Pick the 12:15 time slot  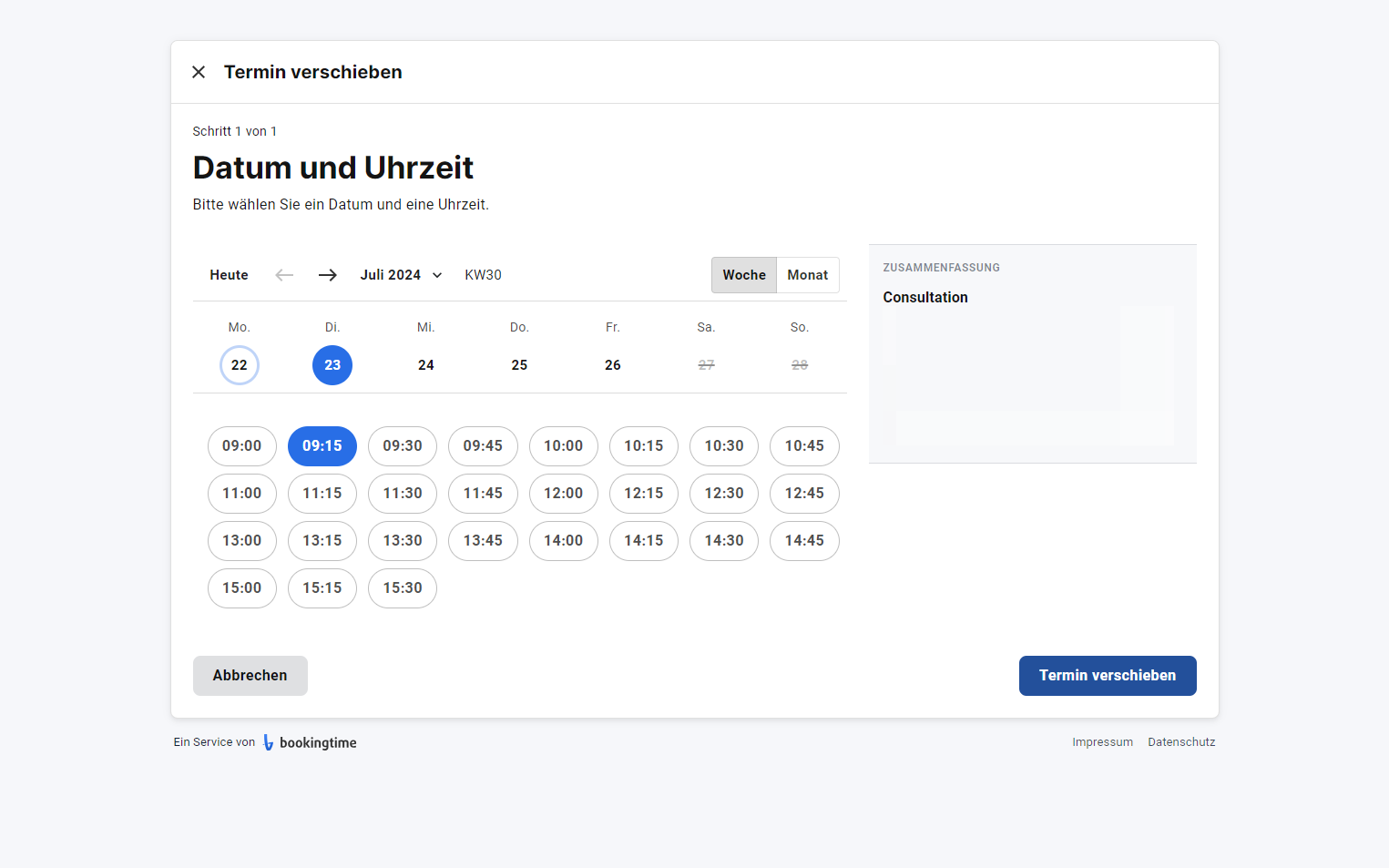coord(644,494)
